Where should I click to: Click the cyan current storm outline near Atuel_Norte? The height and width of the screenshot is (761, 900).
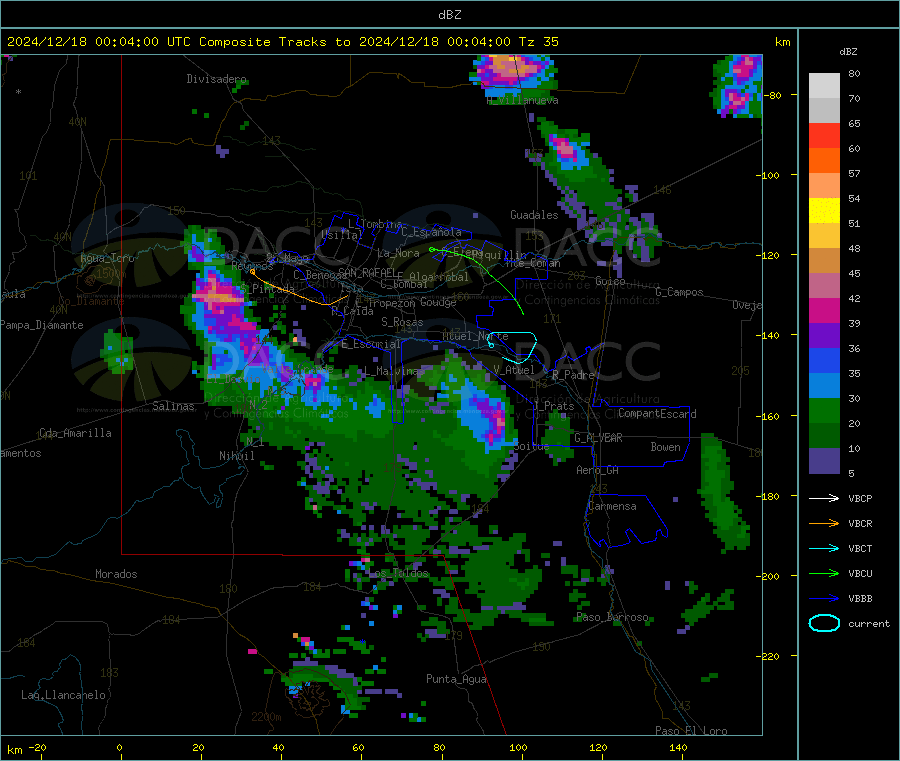[512, 347]
